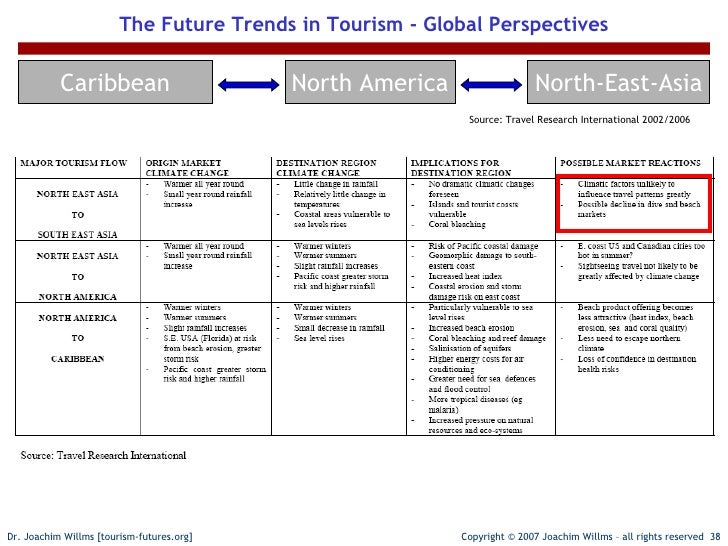The width and height of the screenshot is (728, 546).
Task: Click the blue double arrow between Caribbean and North America
Action: coord(248,85)
